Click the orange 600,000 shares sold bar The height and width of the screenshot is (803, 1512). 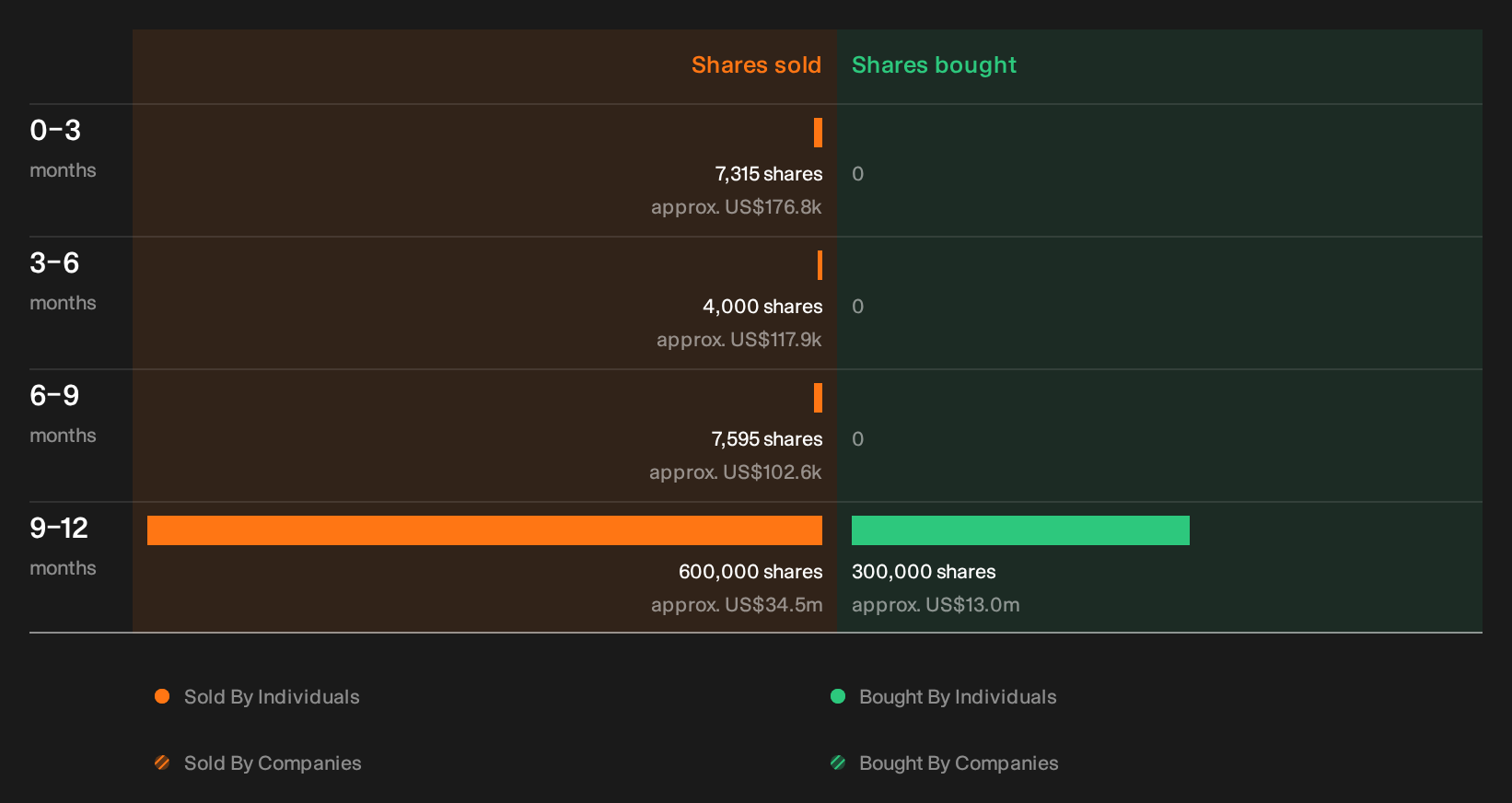pyautogui.click(x=484, y=530)
